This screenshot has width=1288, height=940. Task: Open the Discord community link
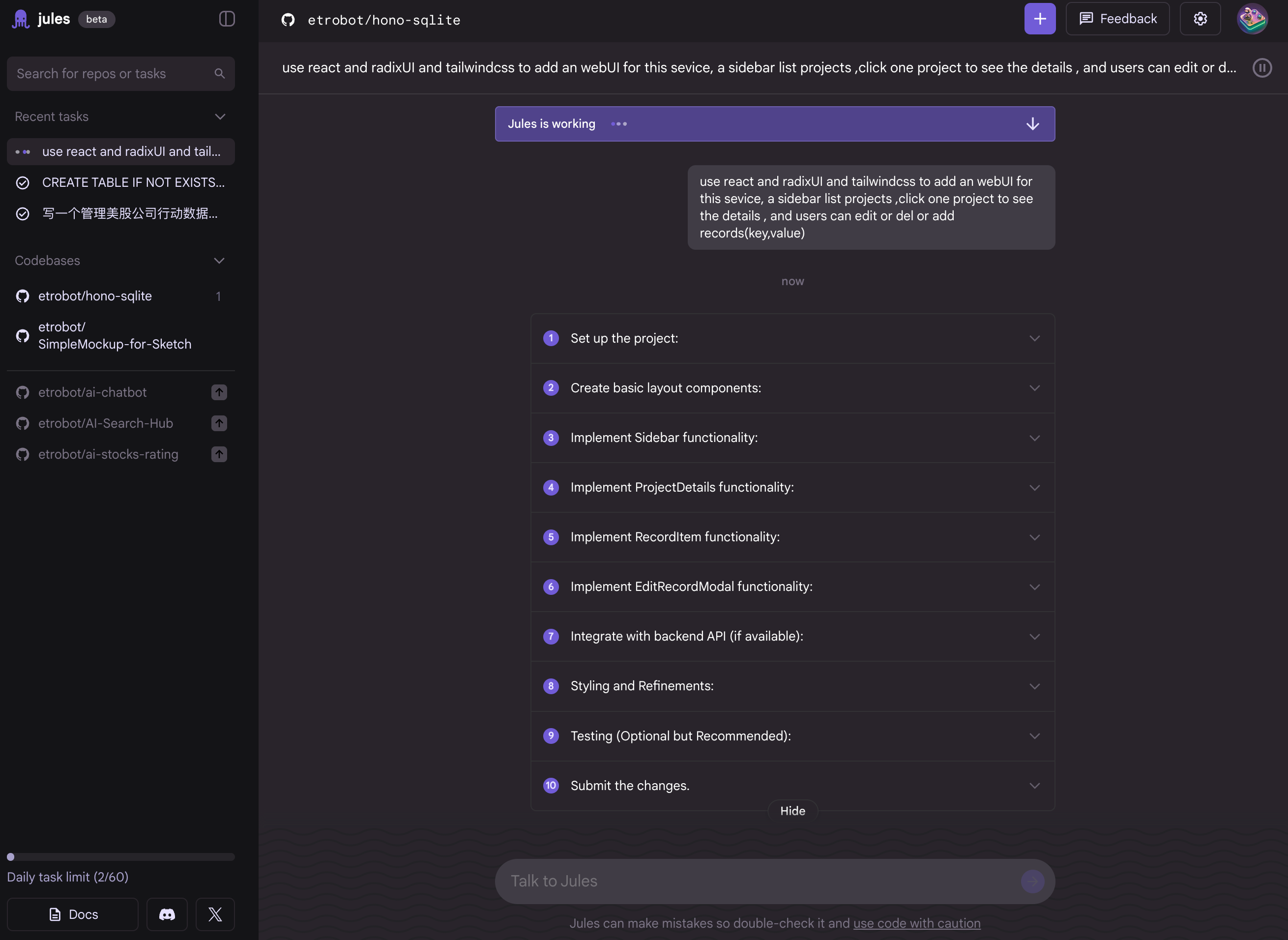pyautogui.click(x=167, y=914)
